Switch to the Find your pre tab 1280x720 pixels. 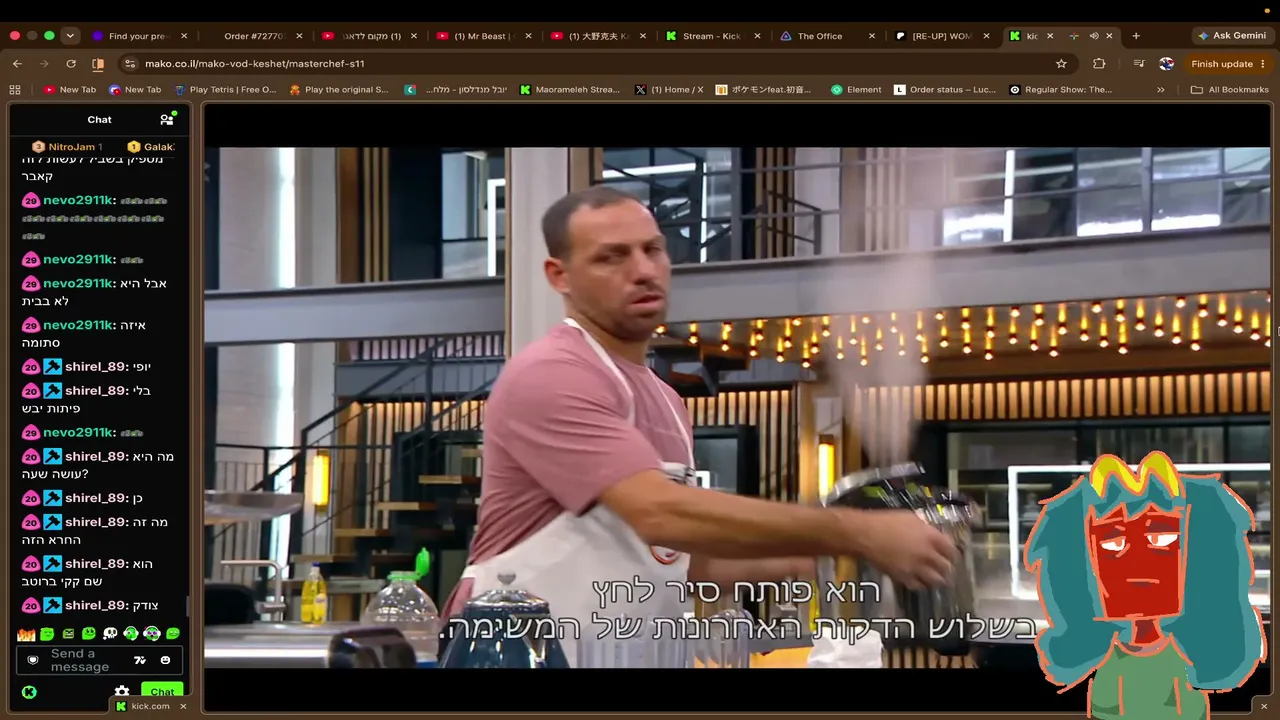tap(140, 36)
